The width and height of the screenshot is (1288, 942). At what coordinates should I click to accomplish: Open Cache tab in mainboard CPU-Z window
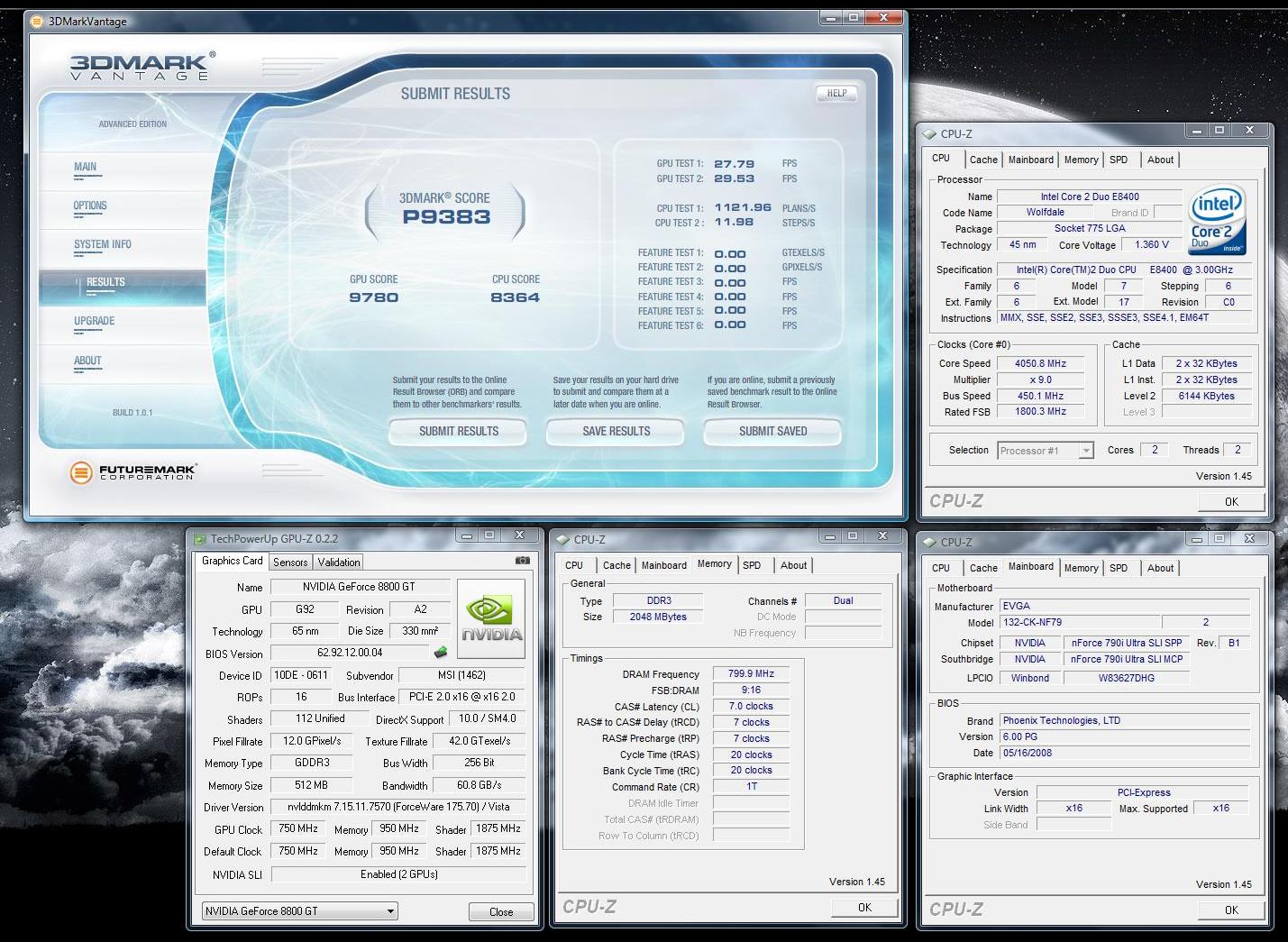click(x=983, y=568)
